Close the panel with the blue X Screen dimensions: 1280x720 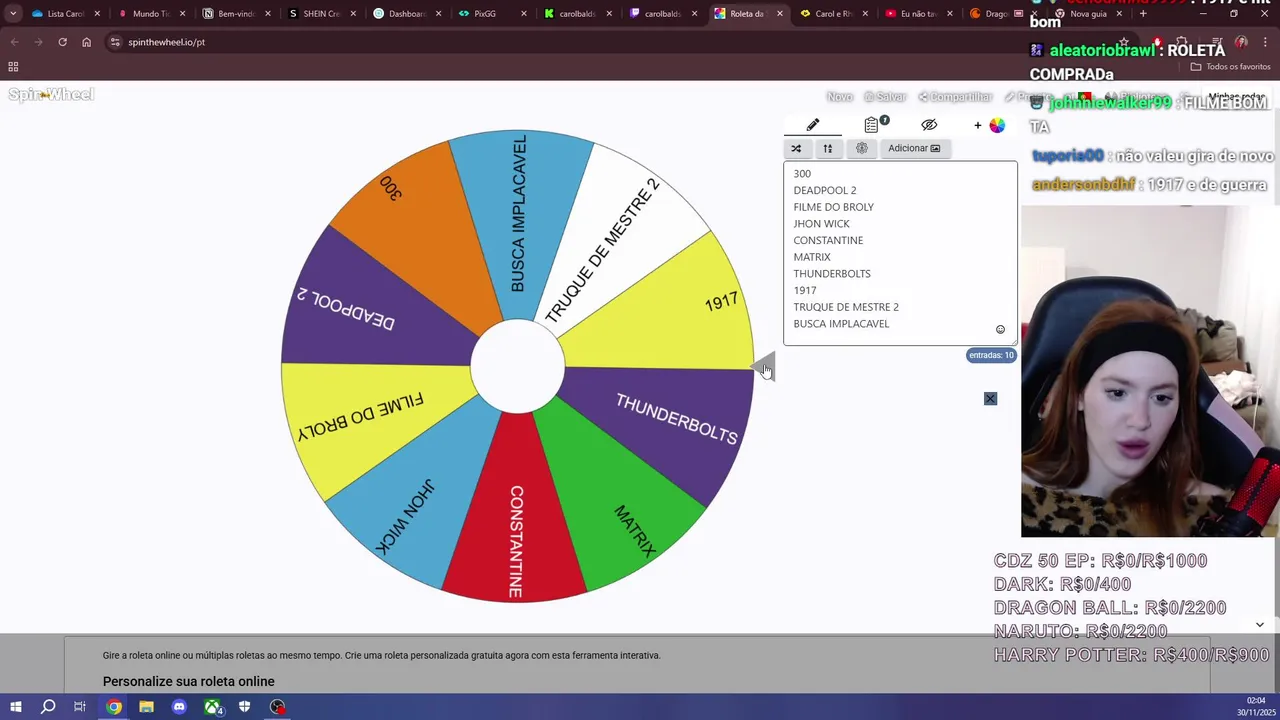[990, 399]
